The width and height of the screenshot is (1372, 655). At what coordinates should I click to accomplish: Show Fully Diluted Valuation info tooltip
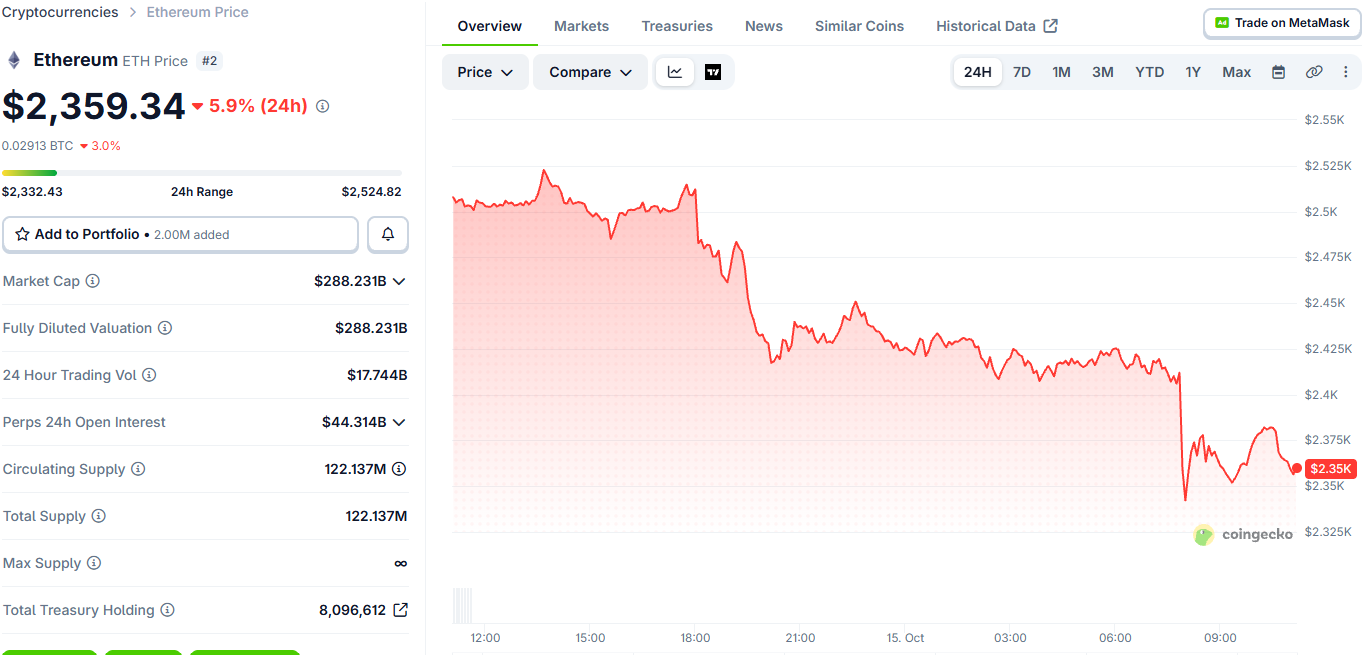click(x=165, y=328)
